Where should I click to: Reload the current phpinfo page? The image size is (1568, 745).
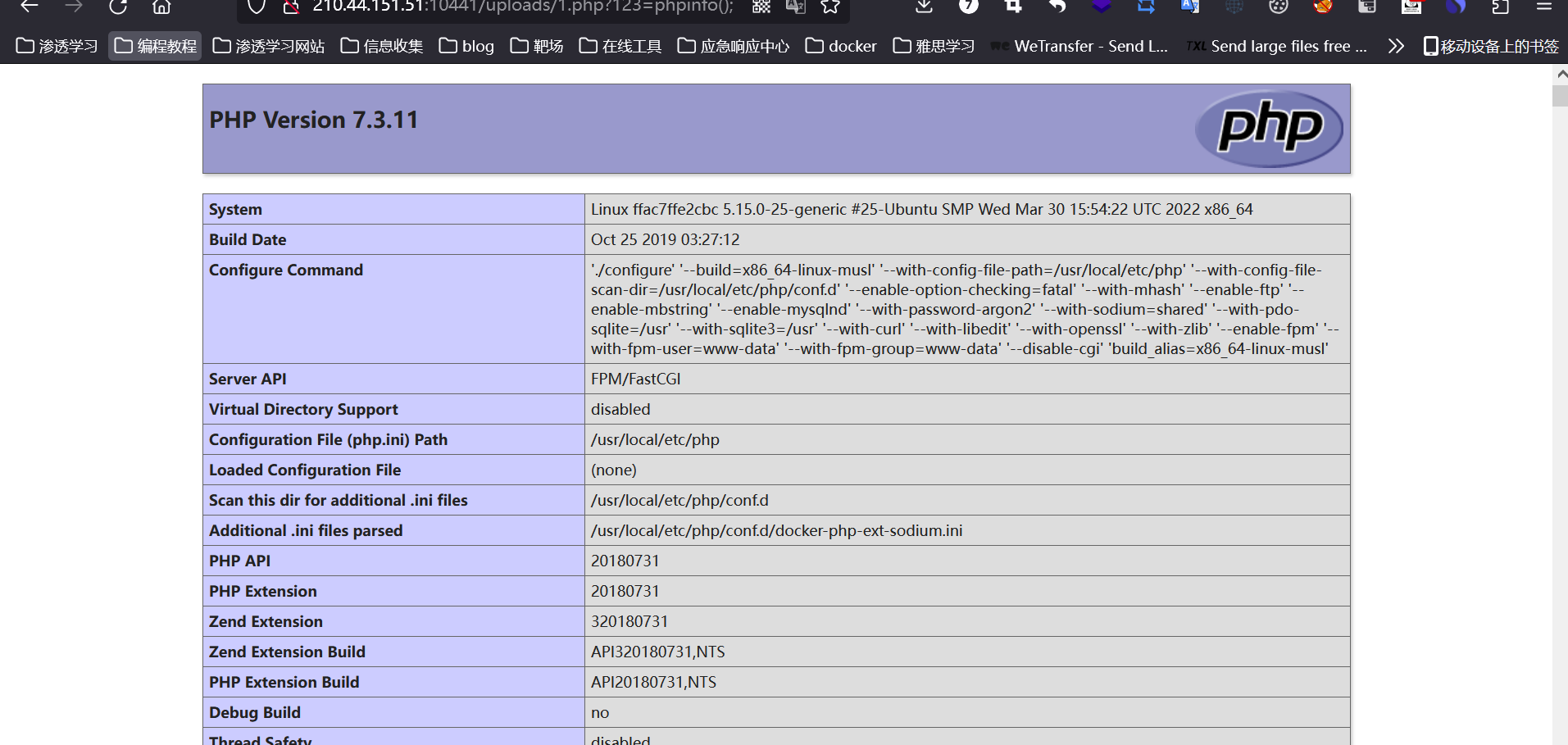[x=118, y=7]
